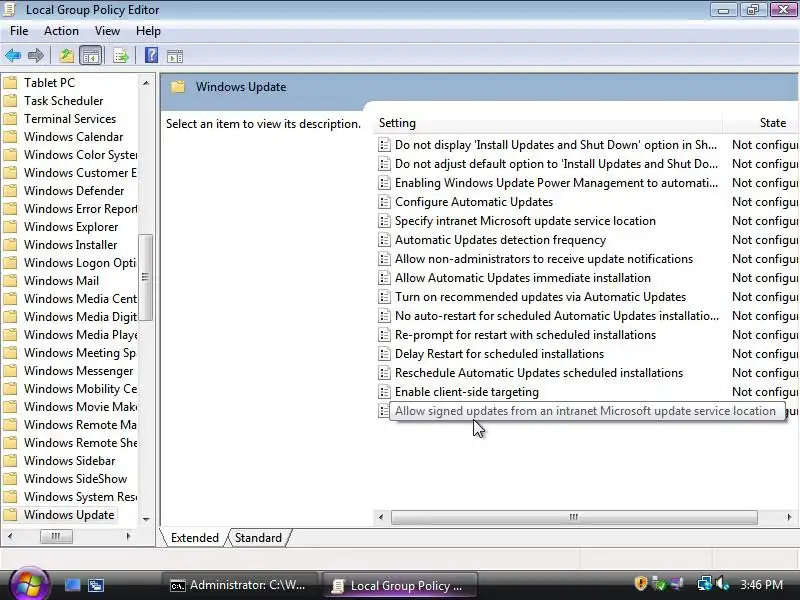Click the Task Scheduler folder icon

(x=10, y=101)
